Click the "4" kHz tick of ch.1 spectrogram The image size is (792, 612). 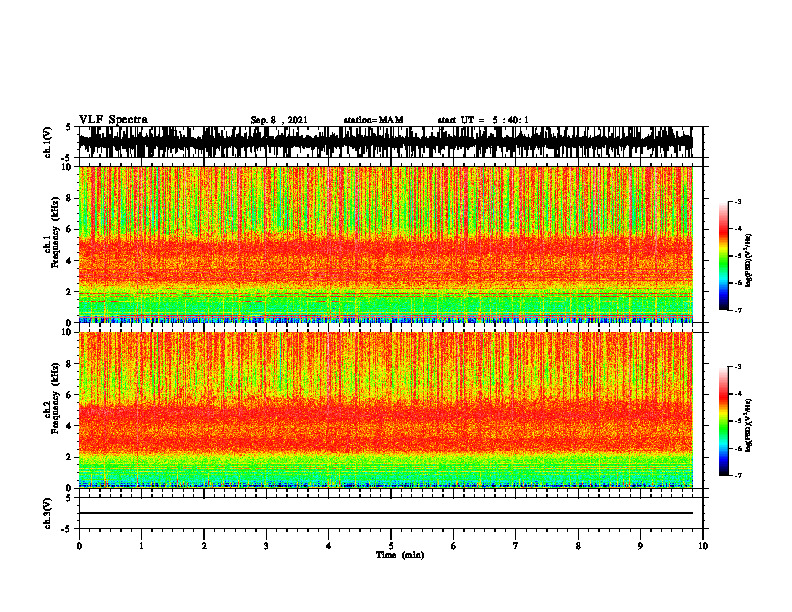[70, 261]
